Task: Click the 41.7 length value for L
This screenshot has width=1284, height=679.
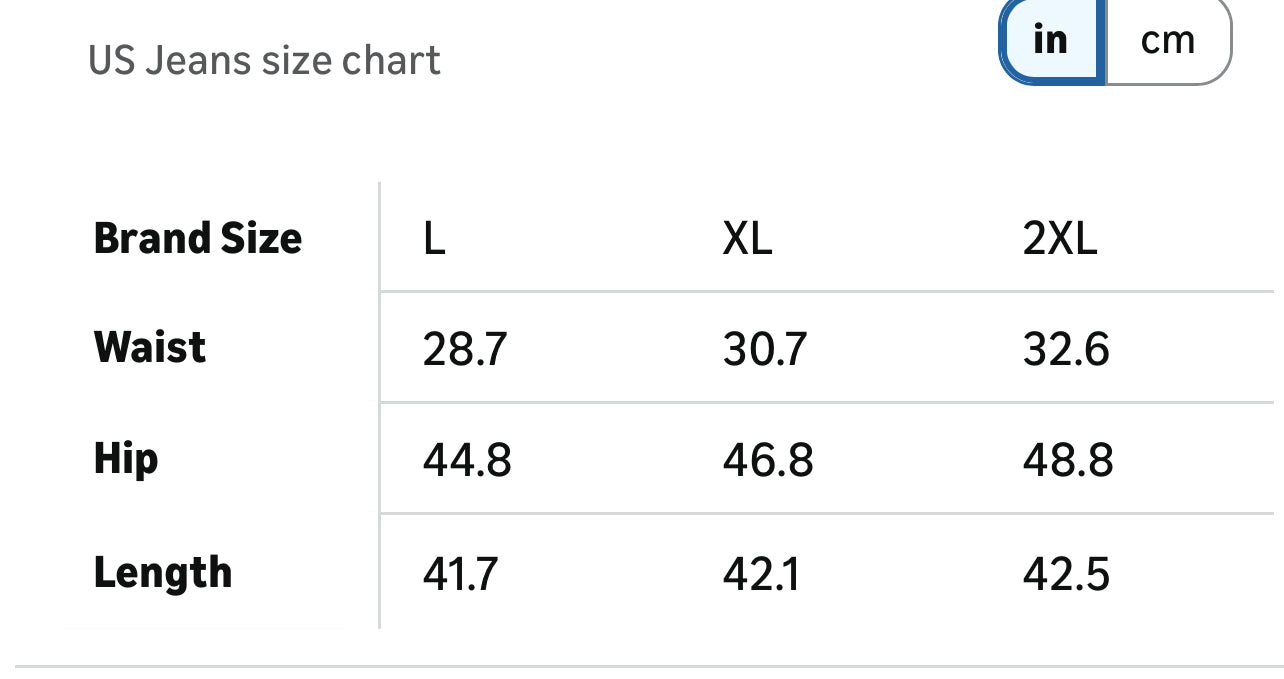Action: 460,575
